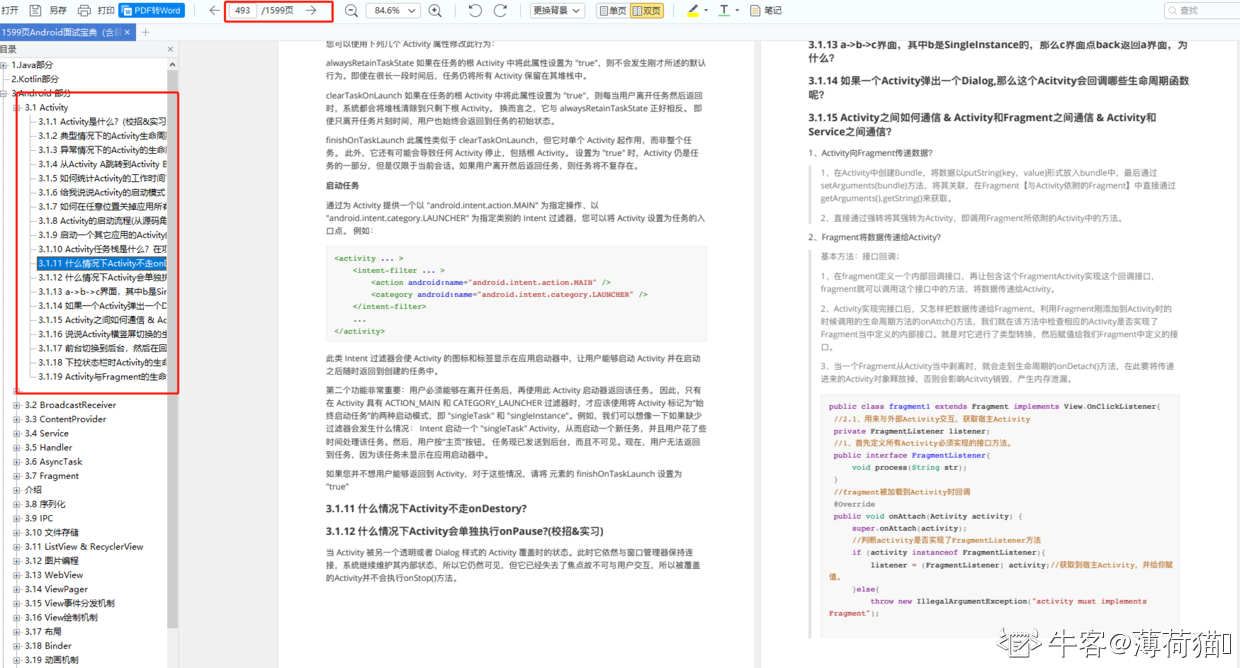Select 3.15 View事件分发机制 outline item
Viewport: 1240px width, 668px height.
click(69, 604)
